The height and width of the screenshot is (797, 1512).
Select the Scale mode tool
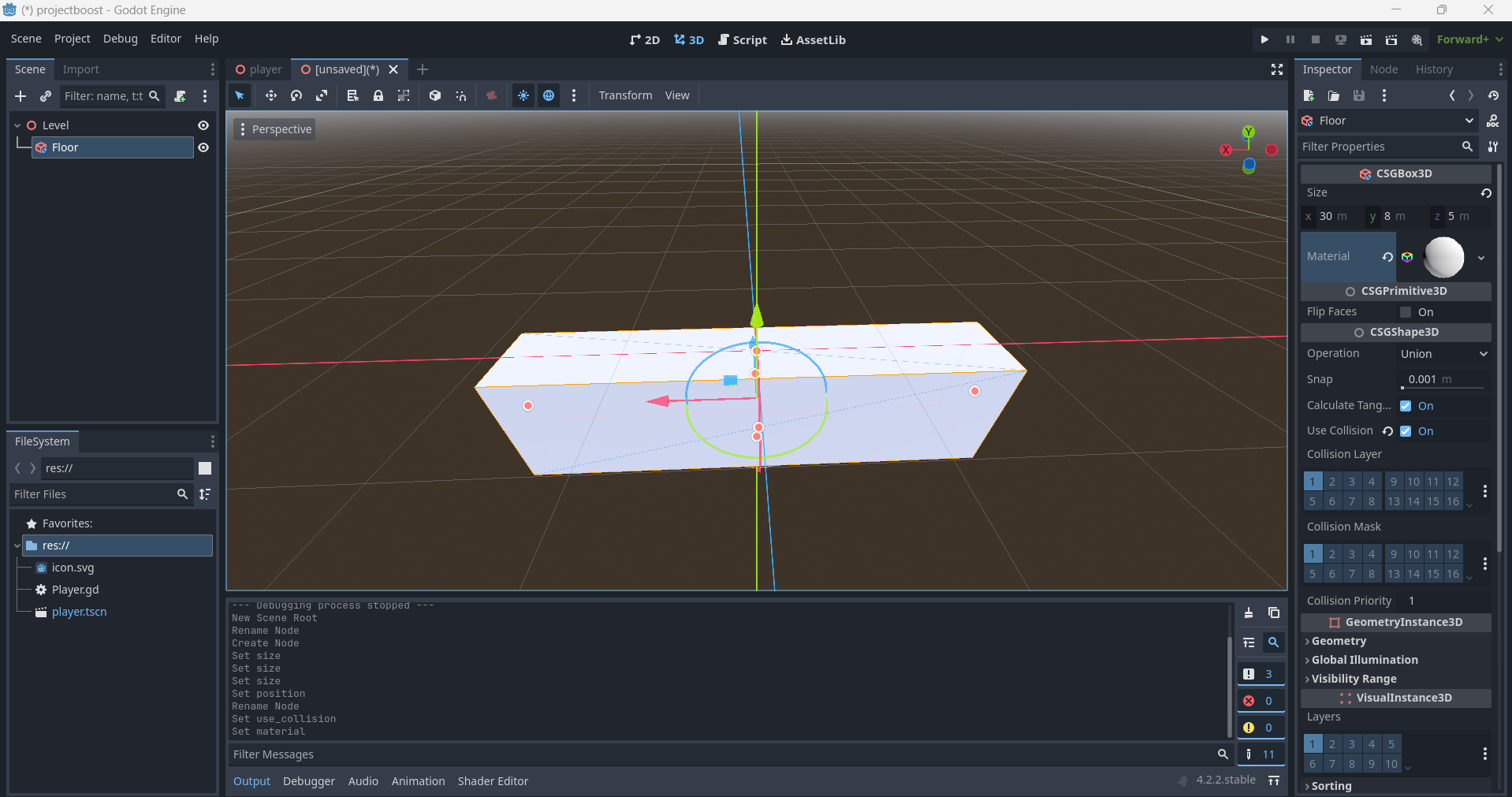(x=322, y=95)
